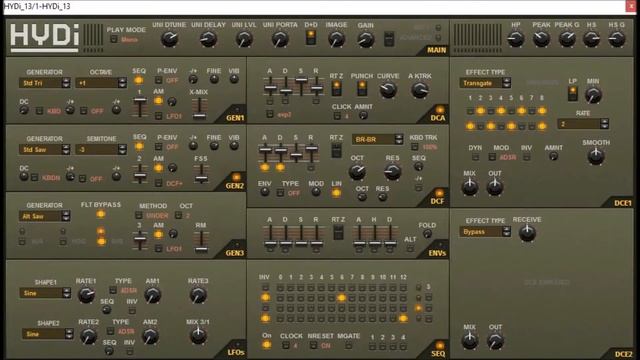Click the UNI LVL knob

[x=244, y=39]
